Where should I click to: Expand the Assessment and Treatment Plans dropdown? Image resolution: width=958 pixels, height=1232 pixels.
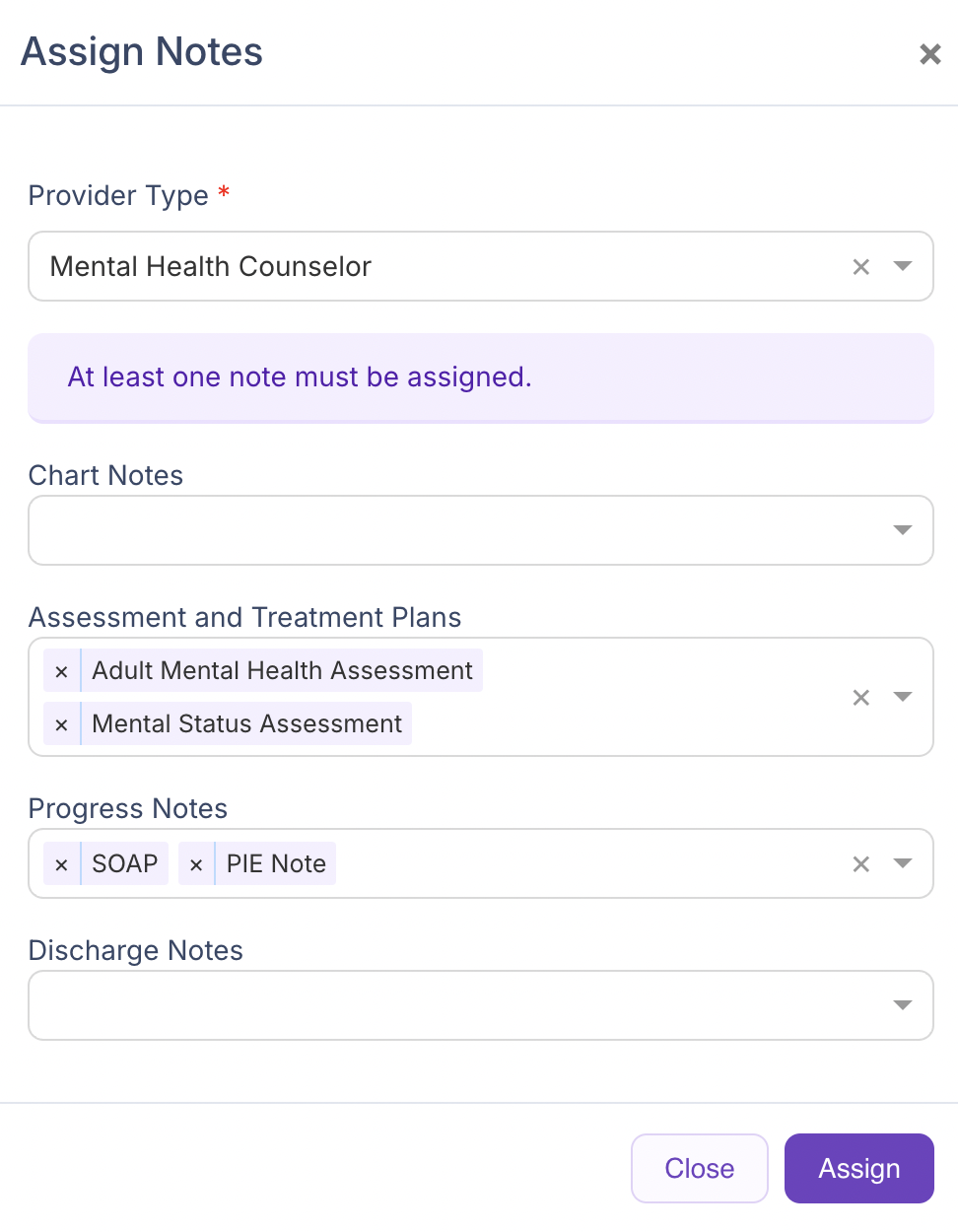tap(903, 697)
